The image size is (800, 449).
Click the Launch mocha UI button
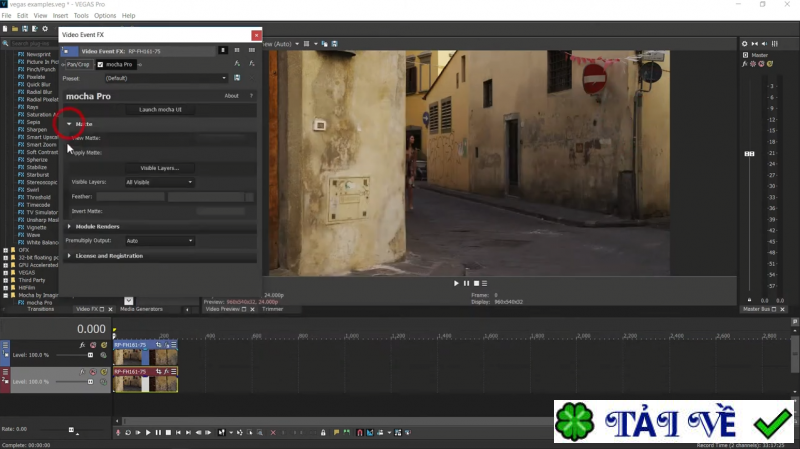point(160,109)
